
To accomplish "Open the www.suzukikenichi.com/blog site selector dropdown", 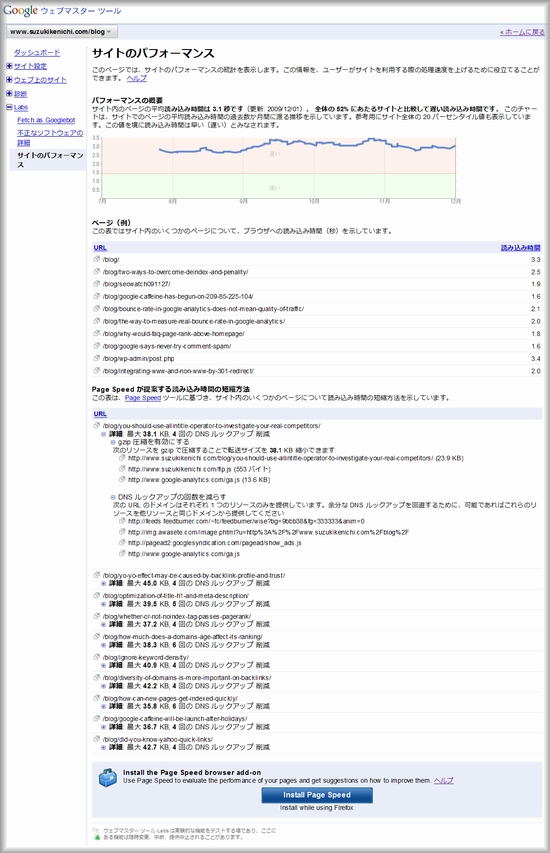I will click(x=61, y=32).
